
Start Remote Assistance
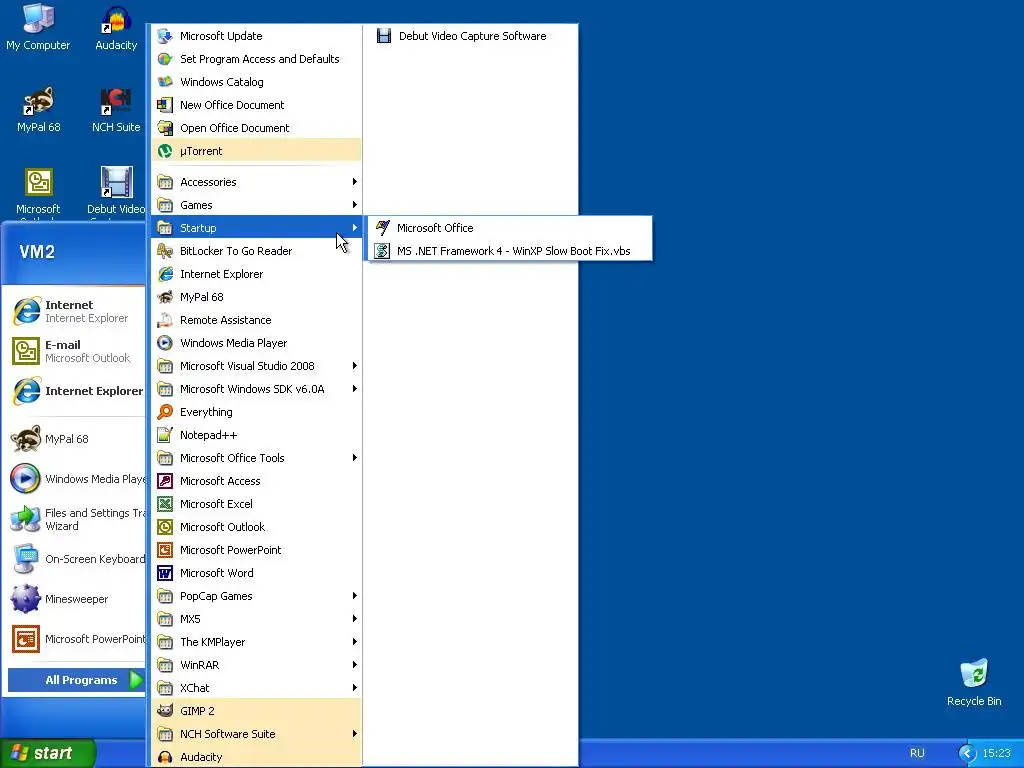pyautogui.click(x=256, y=320)
